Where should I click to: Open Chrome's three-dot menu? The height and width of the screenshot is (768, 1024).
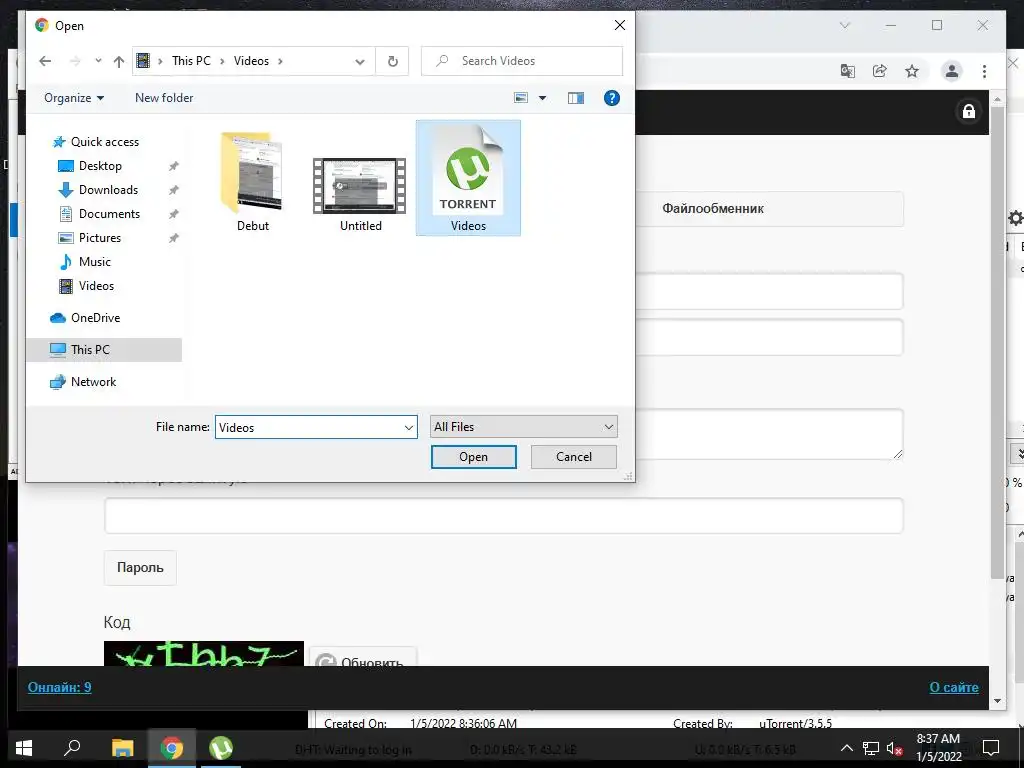pos(984,71)
